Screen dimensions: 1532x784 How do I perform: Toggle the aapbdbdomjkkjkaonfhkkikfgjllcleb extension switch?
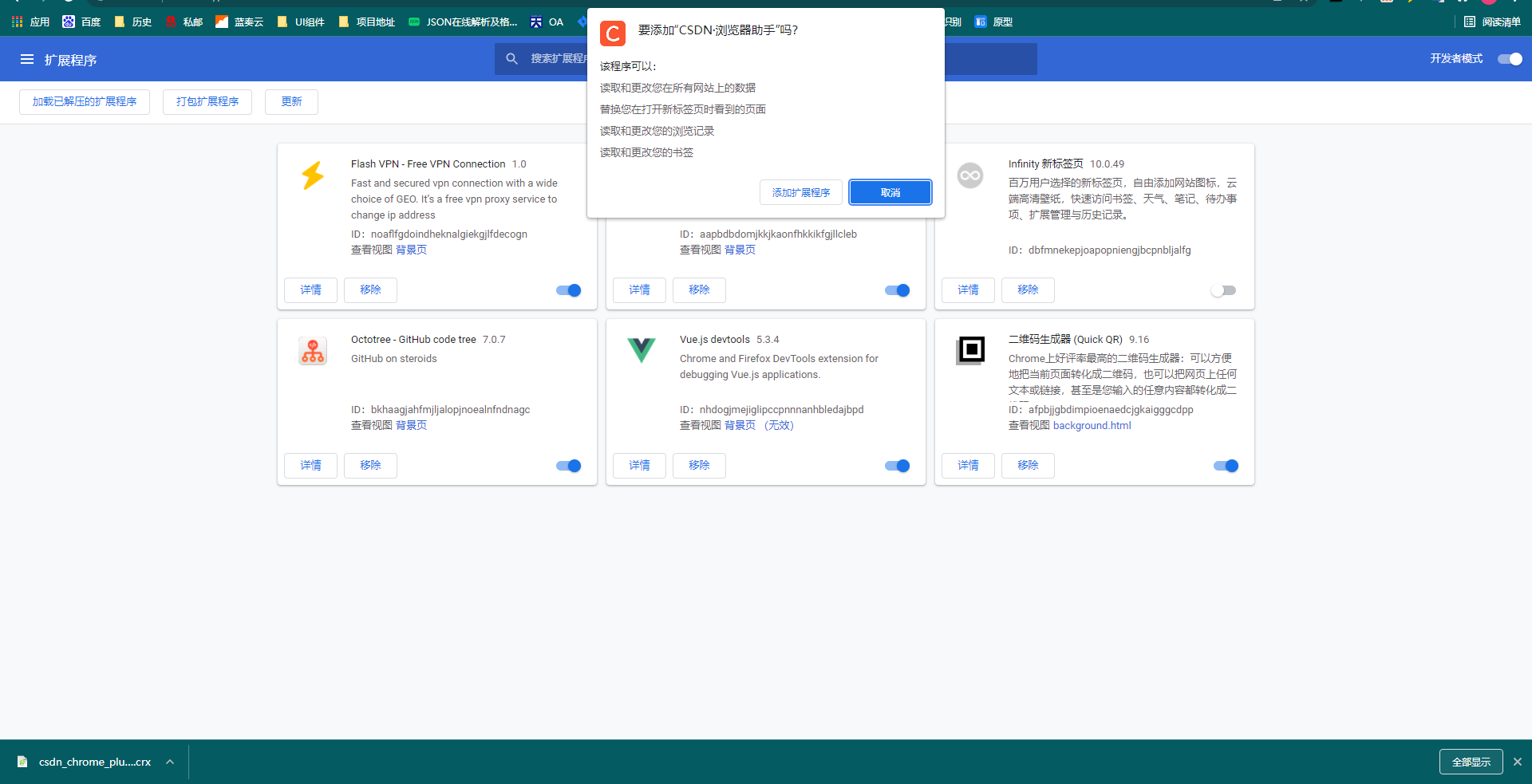point(898,290)
